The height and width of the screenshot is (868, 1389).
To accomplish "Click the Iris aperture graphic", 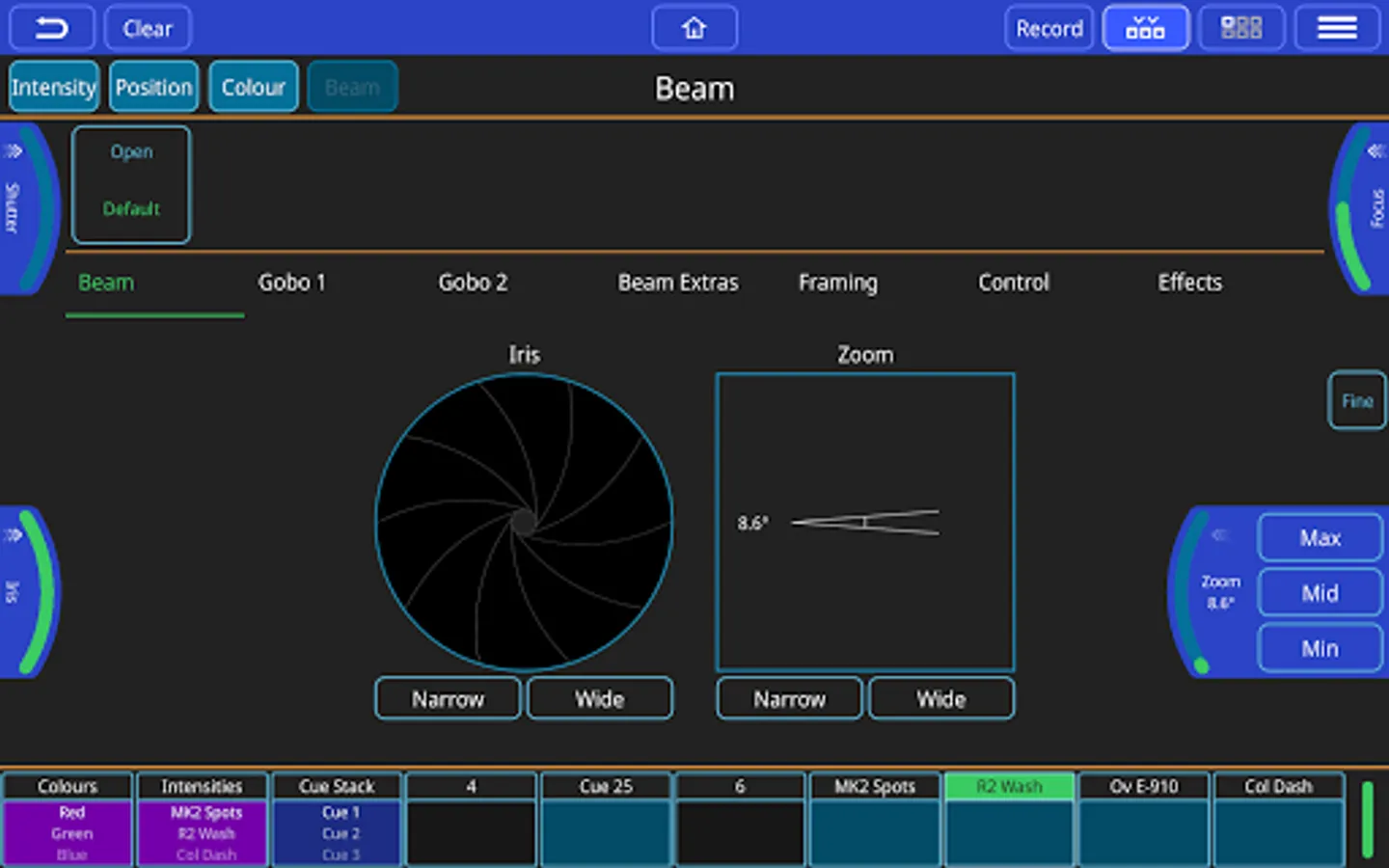I will pos(524,522).
